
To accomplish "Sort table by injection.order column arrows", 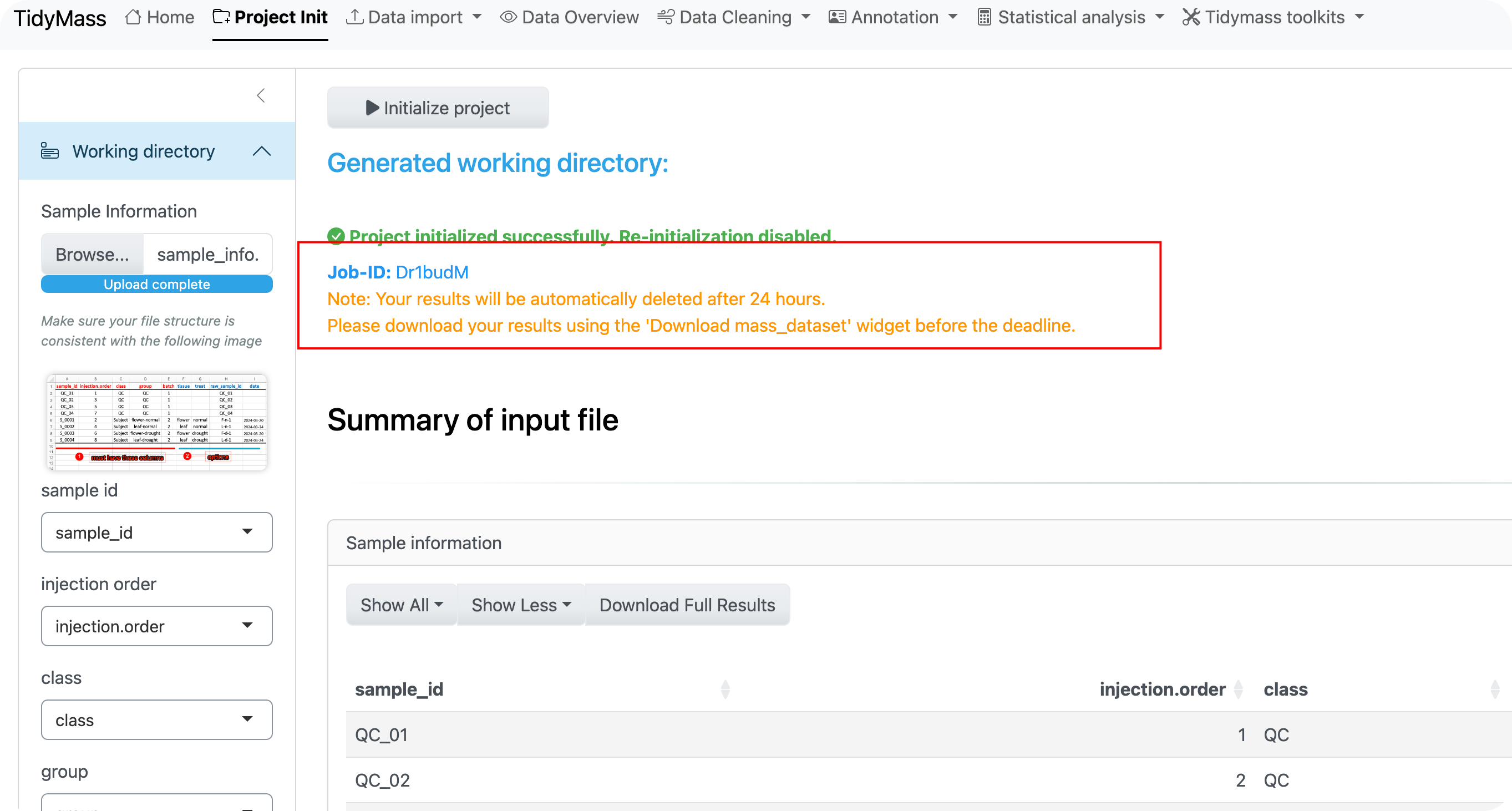I will (1239, 689).
